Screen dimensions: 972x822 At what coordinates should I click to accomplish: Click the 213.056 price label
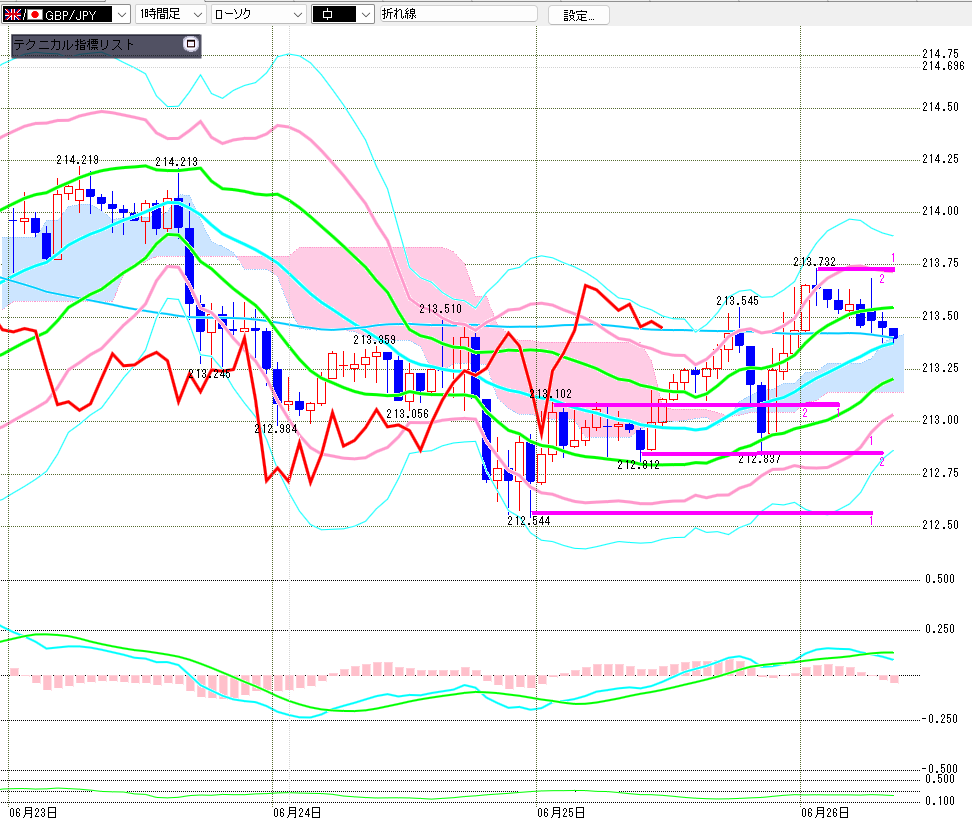(x=407, y=413)
